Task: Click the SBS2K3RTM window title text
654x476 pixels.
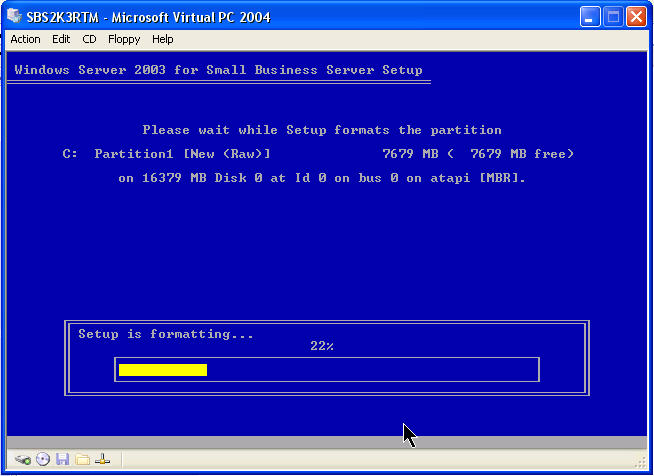Action: pyautogui.click(x=148, y=18)
